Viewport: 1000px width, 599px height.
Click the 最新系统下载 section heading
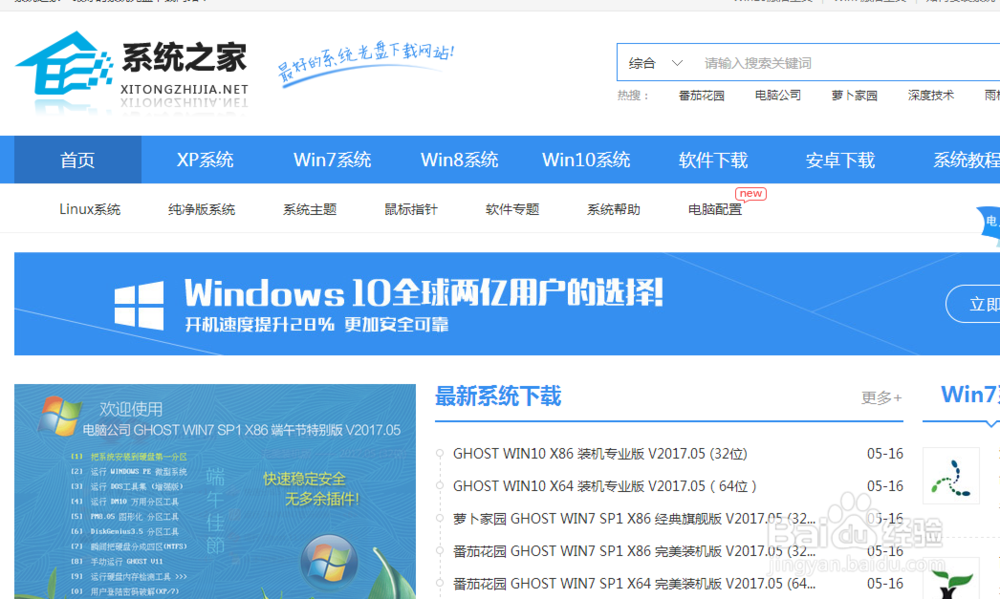pyautogui.click(x=498, y=396)
